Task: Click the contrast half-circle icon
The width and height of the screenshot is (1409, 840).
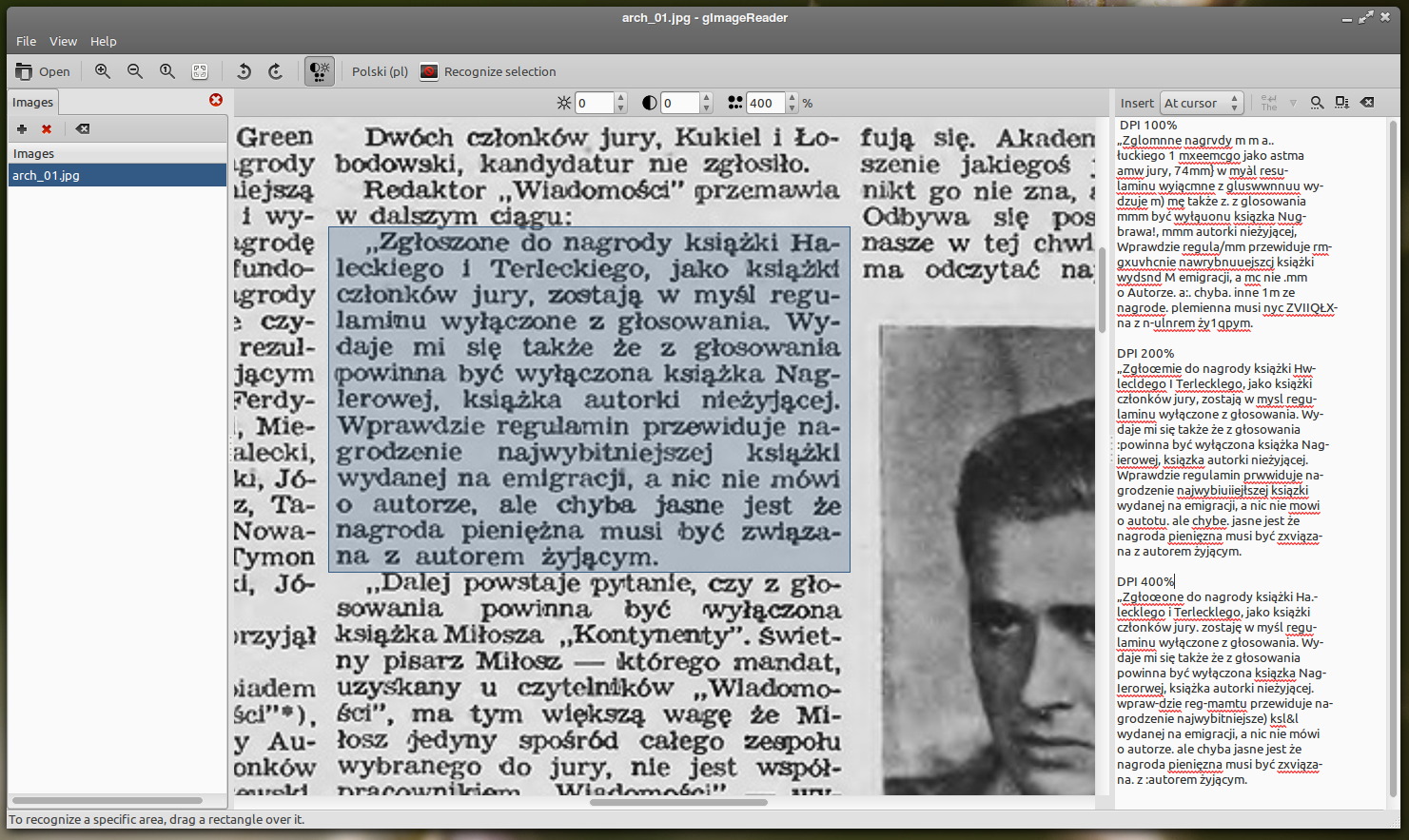Action: tap(650, 103)
